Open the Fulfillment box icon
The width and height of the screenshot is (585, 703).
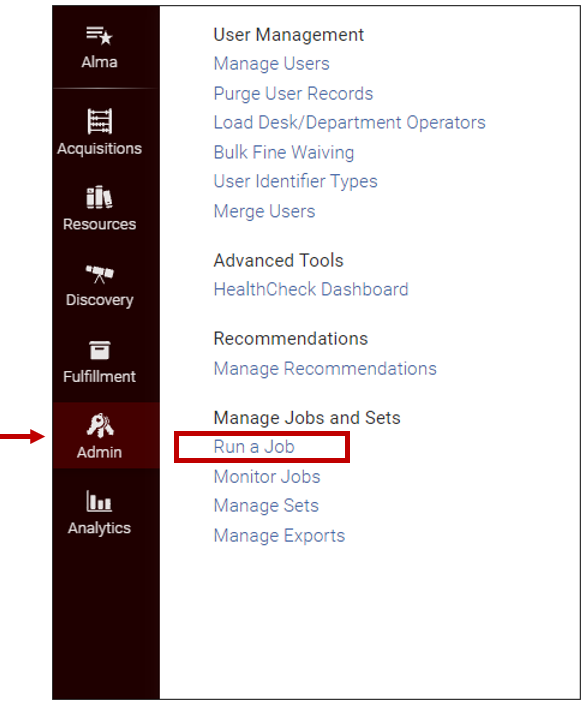click(x=100, y=350)
